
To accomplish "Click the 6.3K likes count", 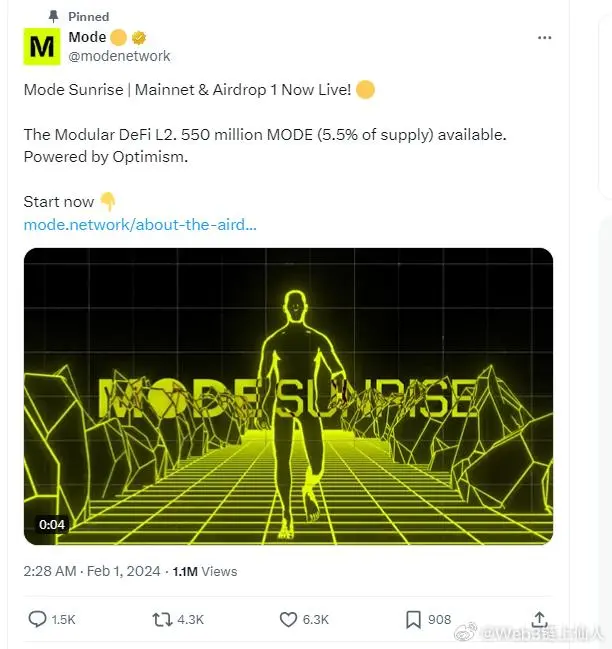I will 316,620.
